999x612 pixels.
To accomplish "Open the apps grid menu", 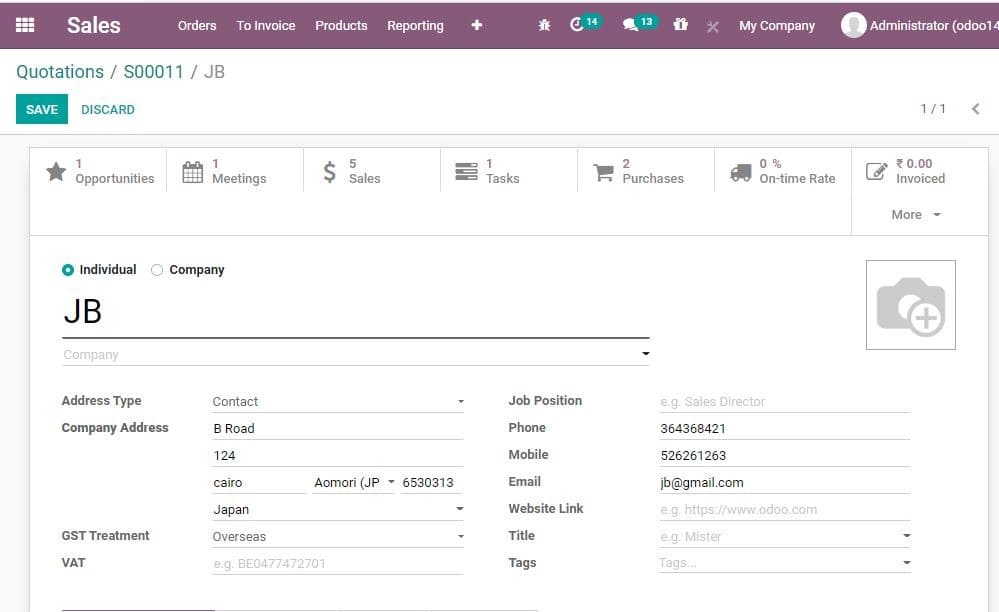I will coord(26,25).
